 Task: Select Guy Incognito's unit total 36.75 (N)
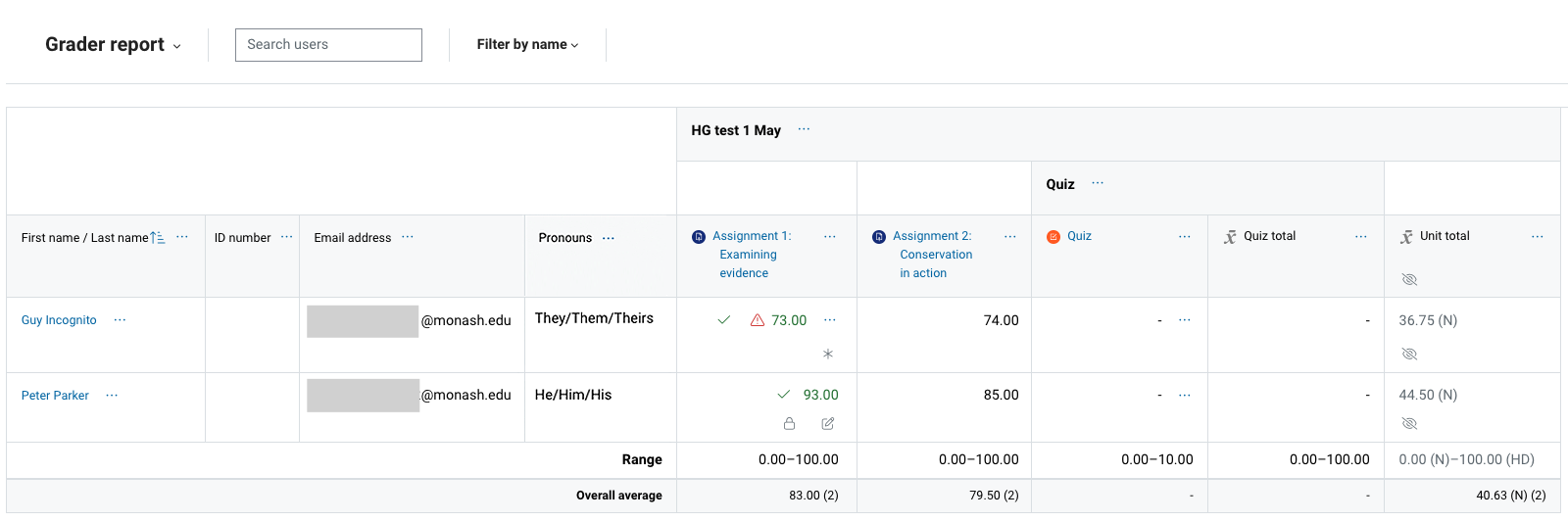(1428, 320)
